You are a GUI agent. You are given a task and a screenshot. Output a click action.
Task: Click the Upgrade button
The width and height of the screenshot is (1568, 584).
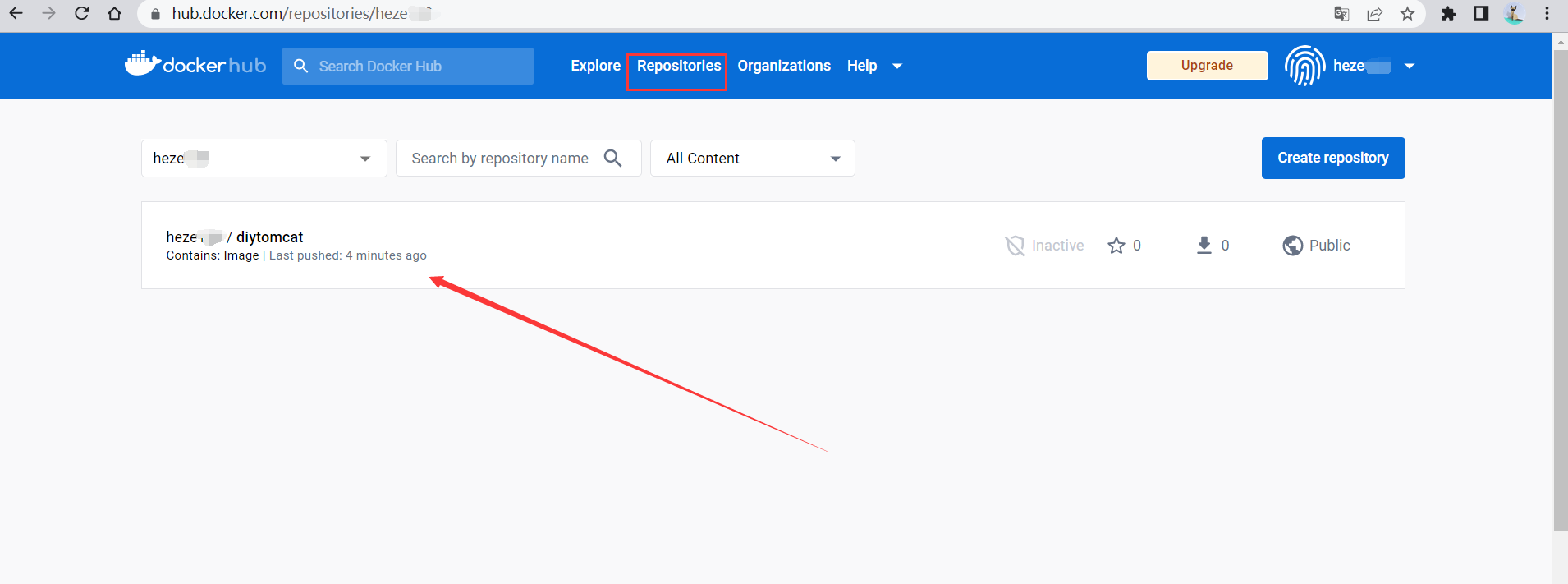[1207, 66]
